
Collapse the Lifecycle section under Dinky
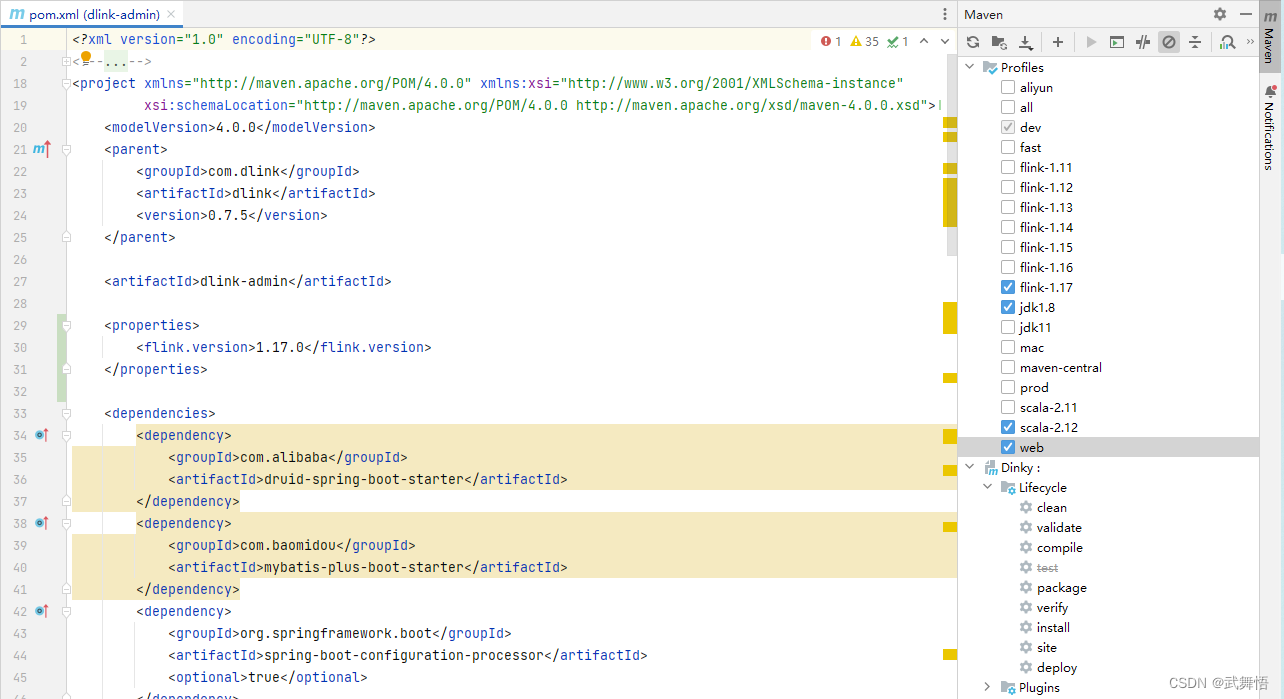(x=988, y=487)
